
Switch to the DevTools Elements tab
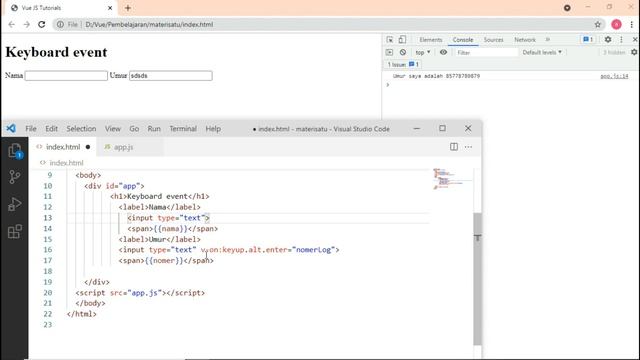(x=431, y=40)
